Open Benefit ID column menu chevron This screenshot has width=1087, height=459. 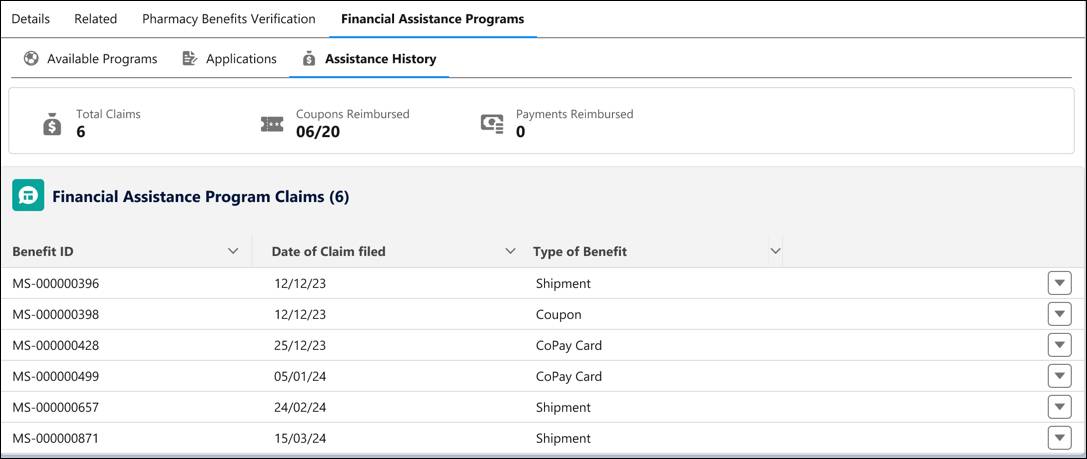point(233,251)
